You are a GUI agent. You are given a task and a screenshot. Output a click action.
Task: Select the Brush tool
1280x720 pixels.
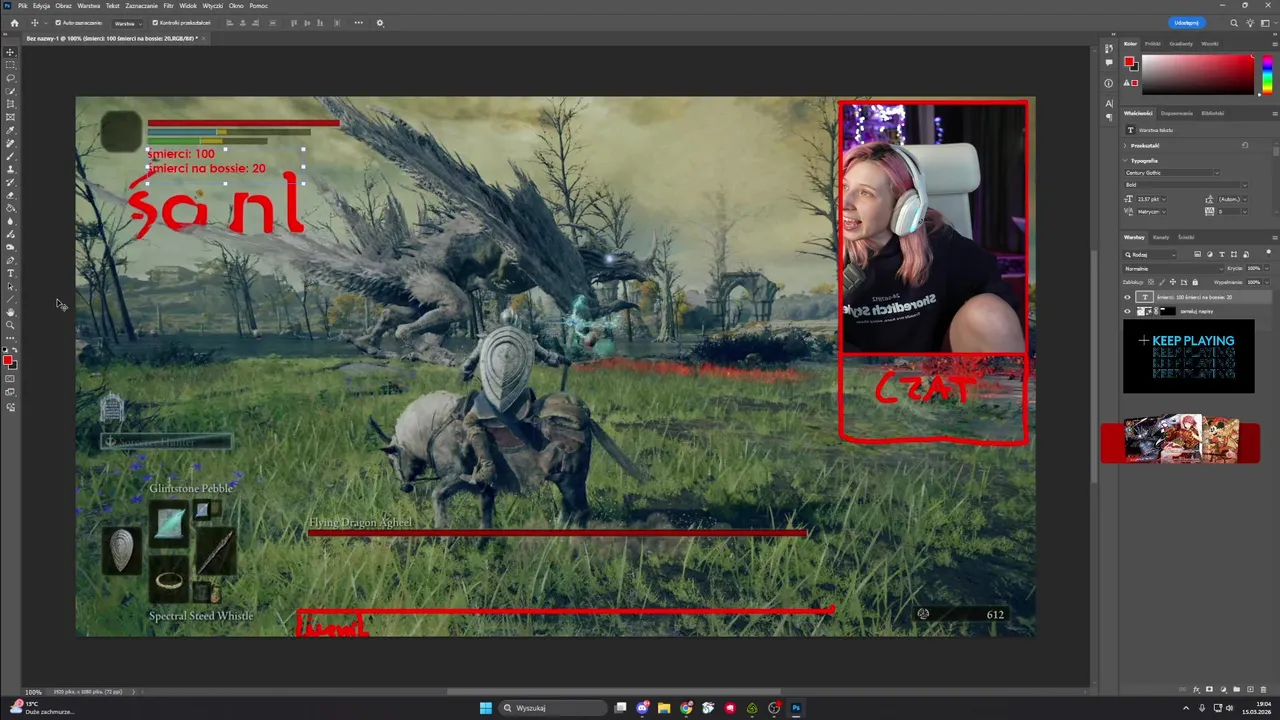click(11, 156)
